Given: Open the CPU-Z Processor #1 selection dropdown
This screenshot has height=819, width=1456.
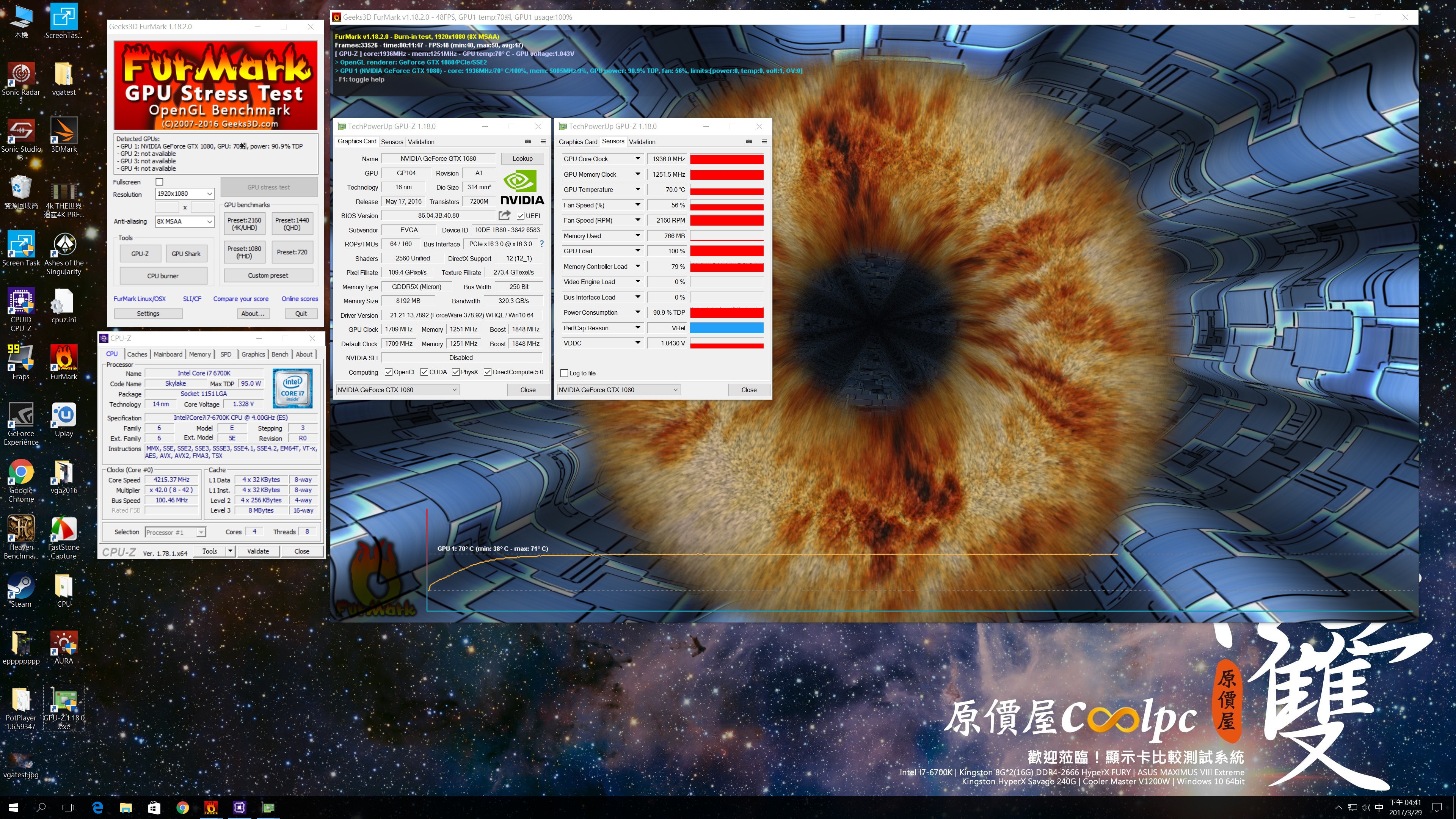Looking at the screenshot, I should click(x=175, y=532).
